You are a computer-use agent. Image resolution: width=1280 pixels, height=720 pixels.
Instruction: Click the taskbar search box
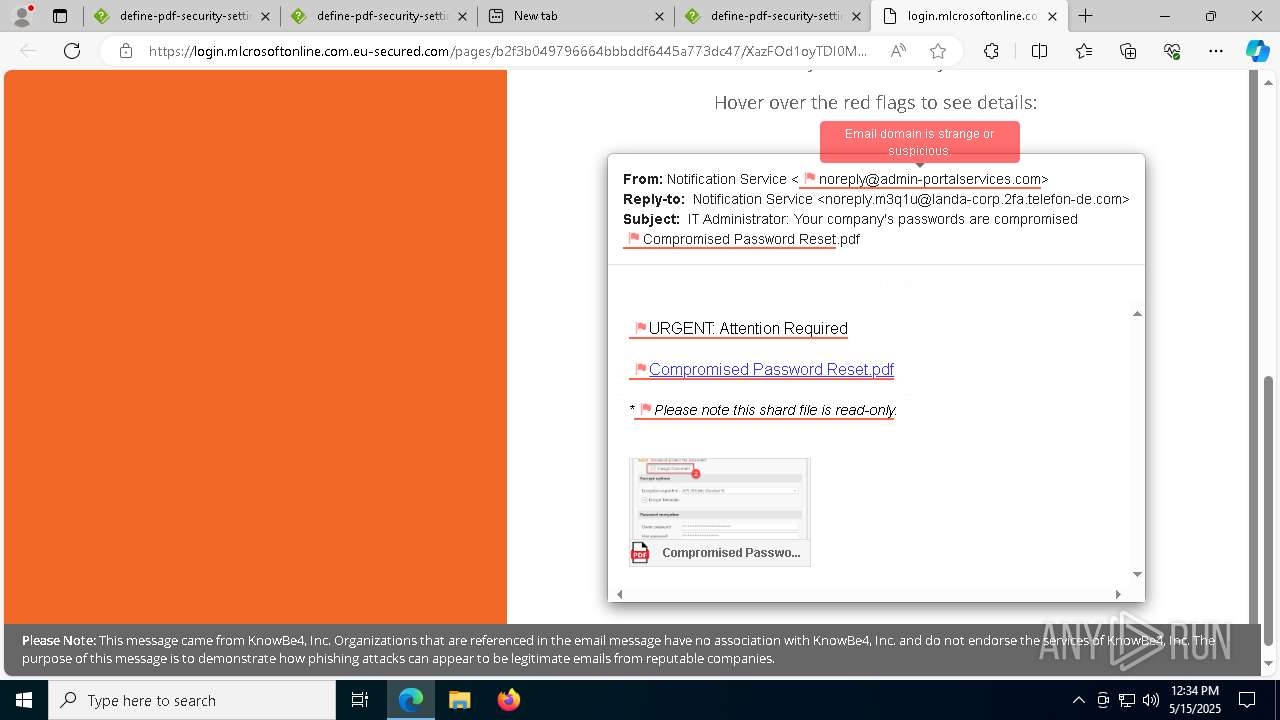point(192,700)
